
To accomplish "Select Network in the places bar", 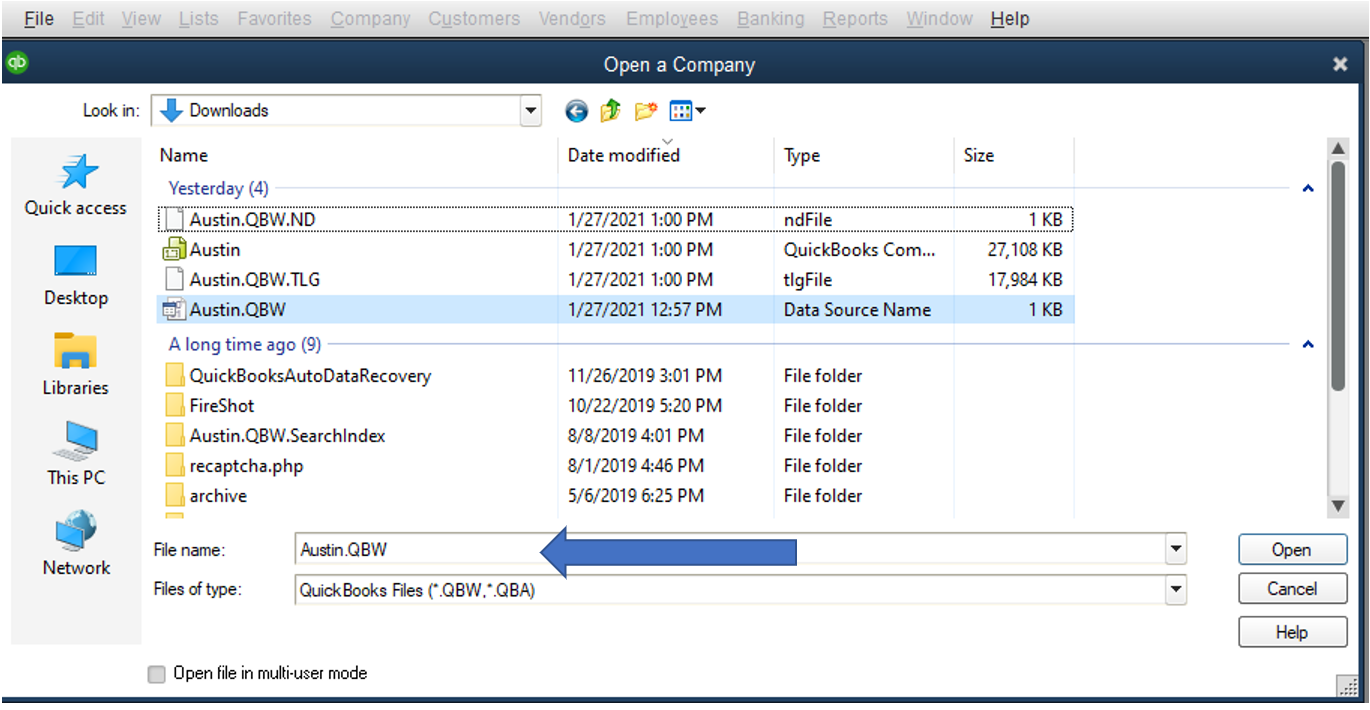I will pos(76,544).
